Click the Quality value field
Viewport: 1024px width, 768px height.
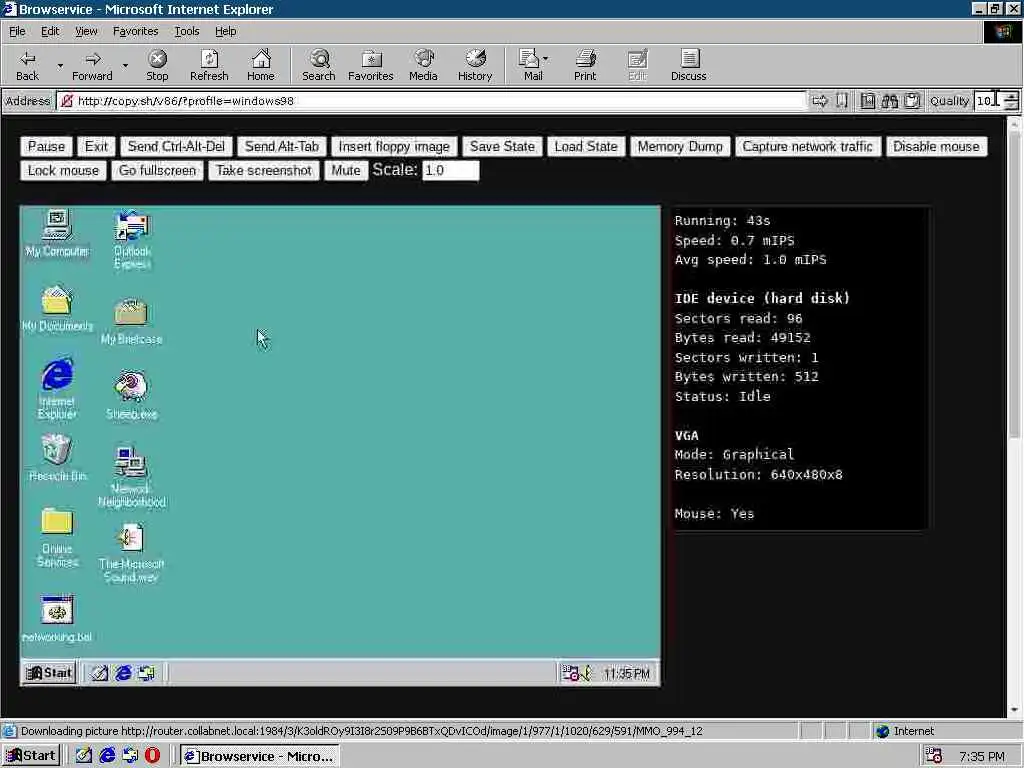[988, 101]
